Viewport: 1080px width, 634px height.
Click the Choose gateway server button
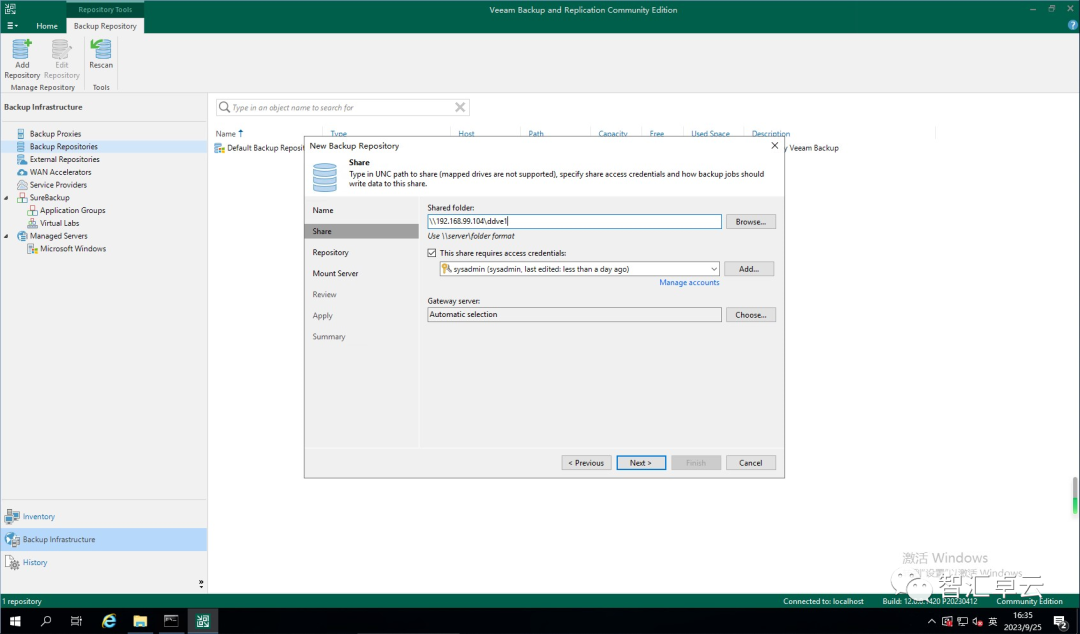click(750, 315)
